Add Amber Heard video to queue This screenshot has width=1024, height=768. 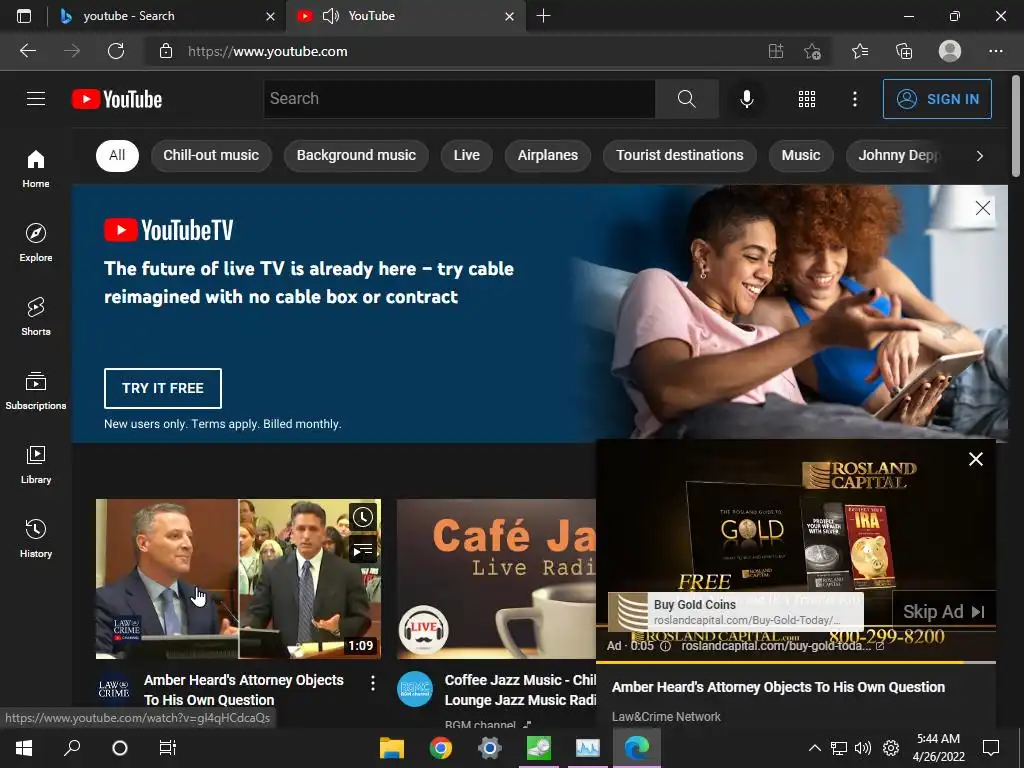tap(363, 550)
